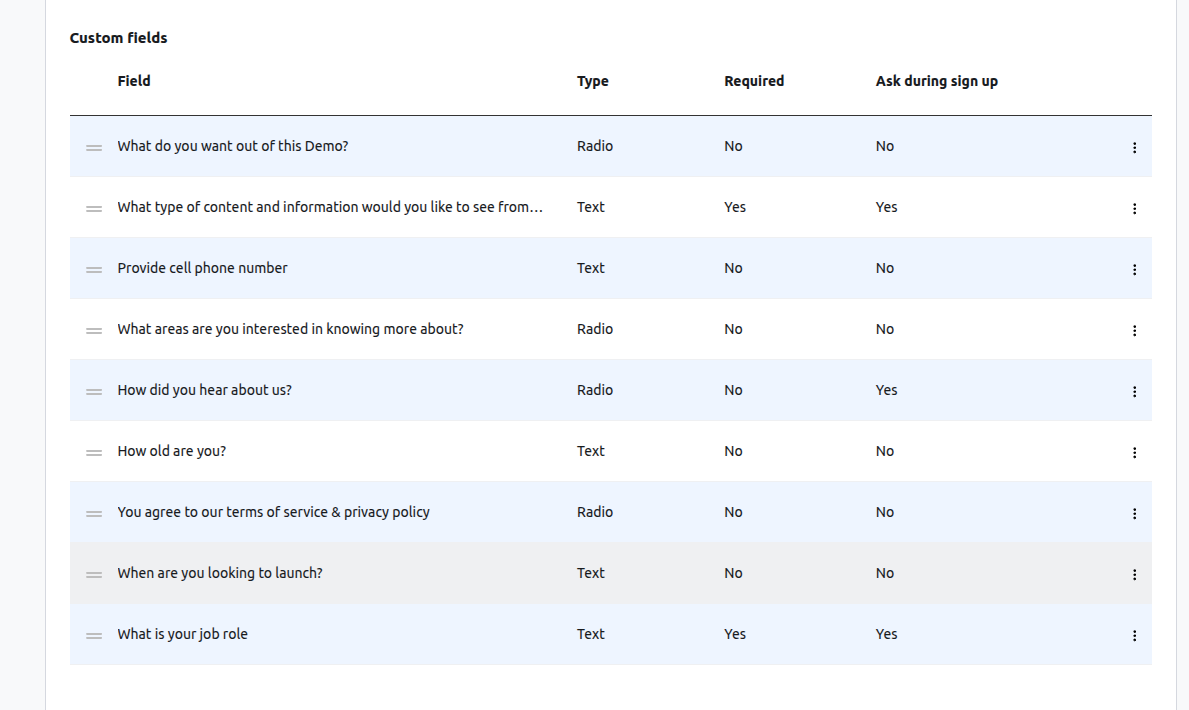Click sign-up 'No' in 'When are you looking to launch?' row
Viewport: 1189px width, 710px height.
pos(885,573)
